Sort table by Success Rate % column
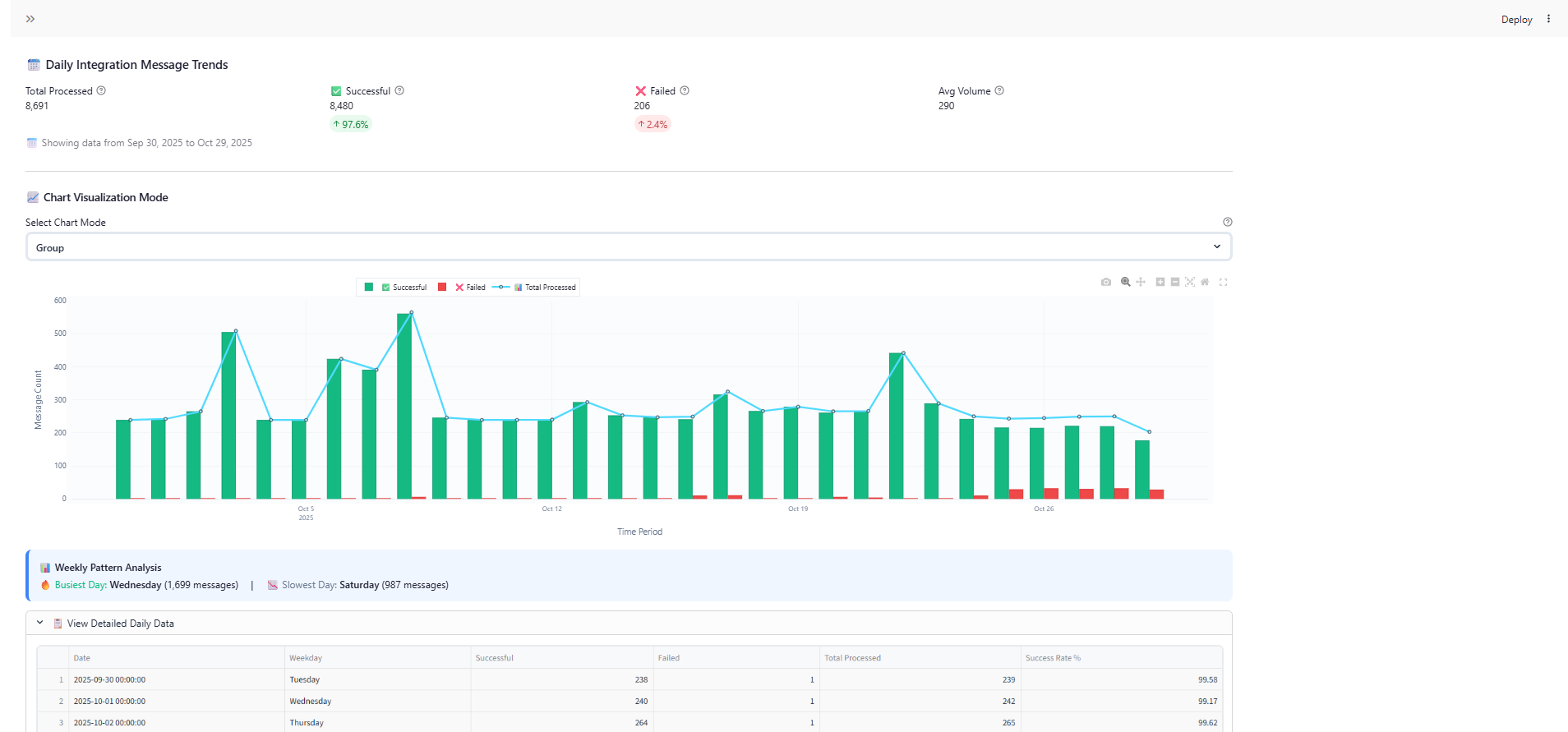This screenshot has height=732, width=1568. click(1053, 658)
